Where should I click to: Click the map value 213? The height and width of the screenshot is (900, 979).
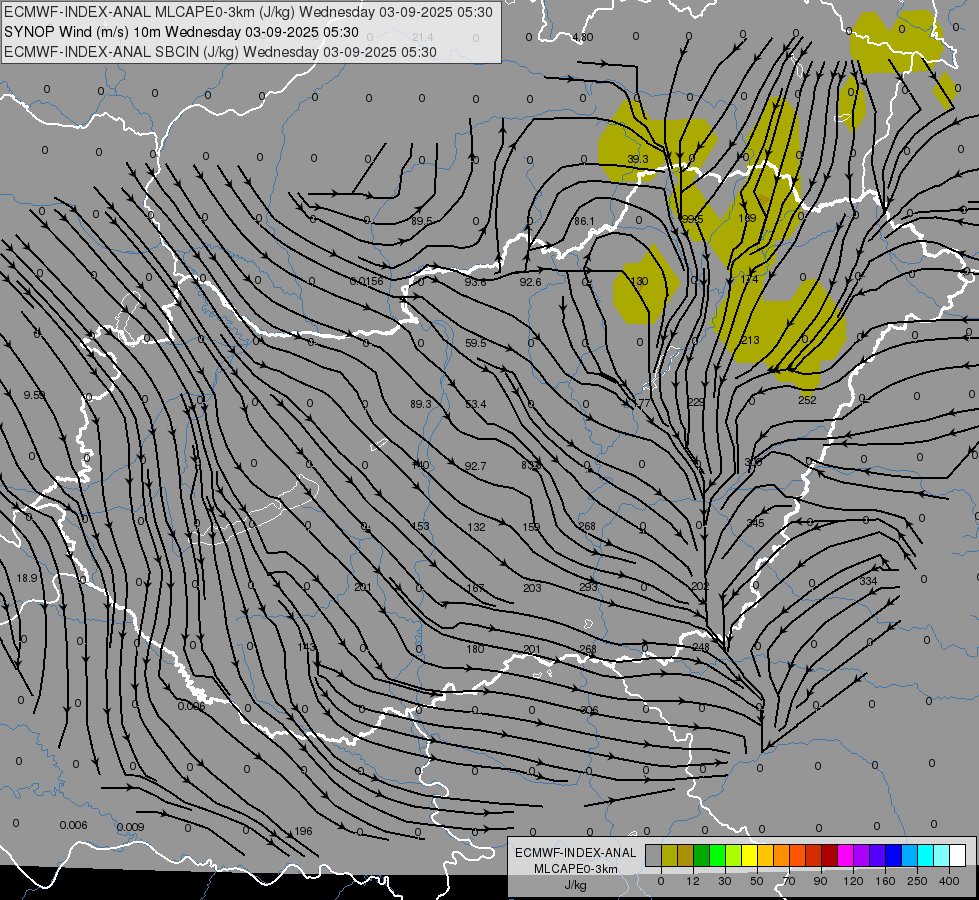[750, 340]
